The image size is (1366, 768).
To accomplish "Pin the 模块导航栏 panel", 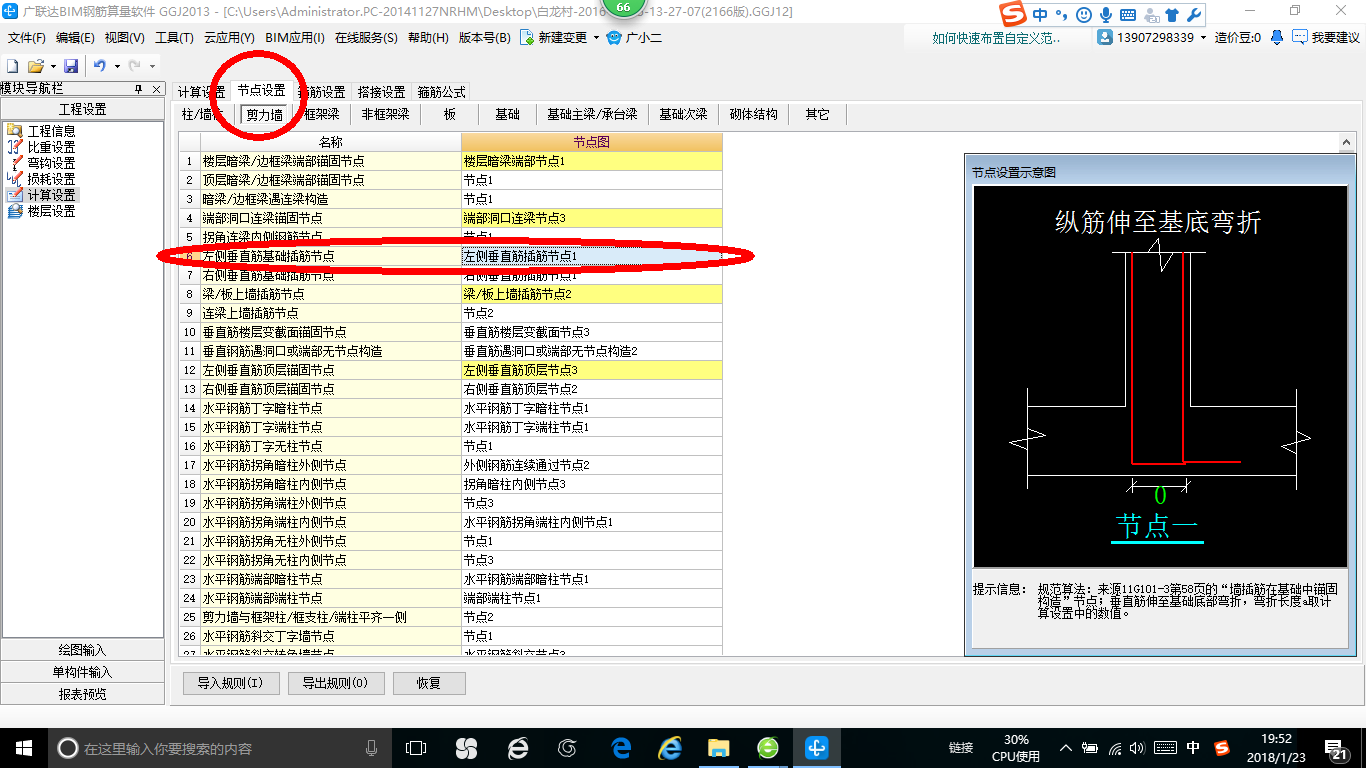I will tap(139, 89).
